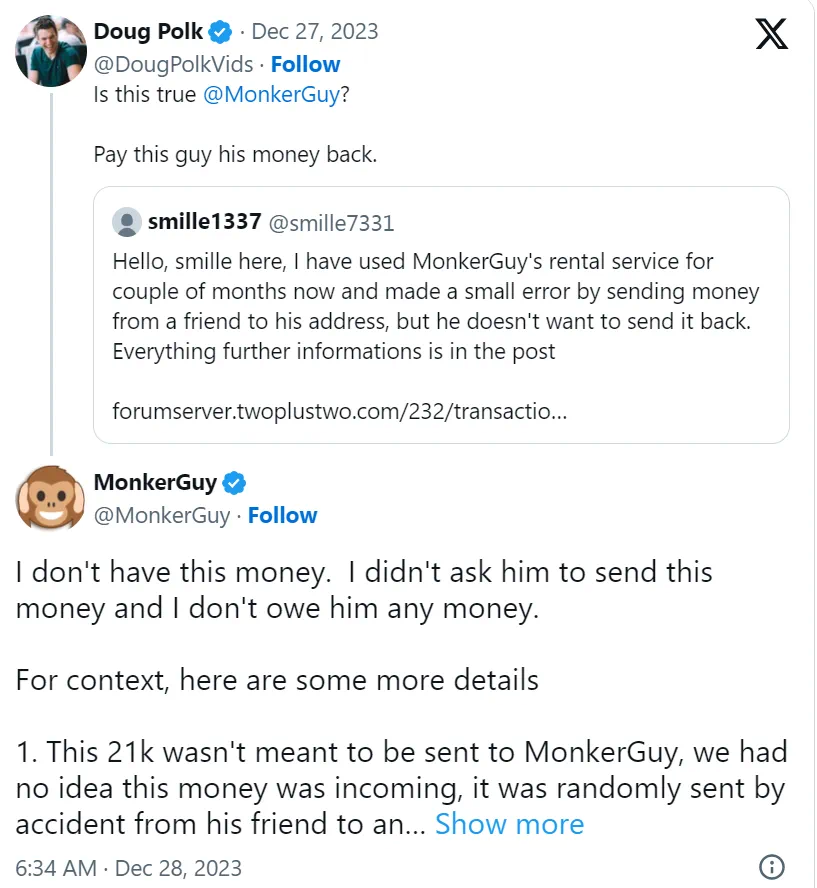This screenshot has width=817, height=888.
Task: Open Doug Polk's profile picture
Action: pyautogui.click(x=51, y=50)
